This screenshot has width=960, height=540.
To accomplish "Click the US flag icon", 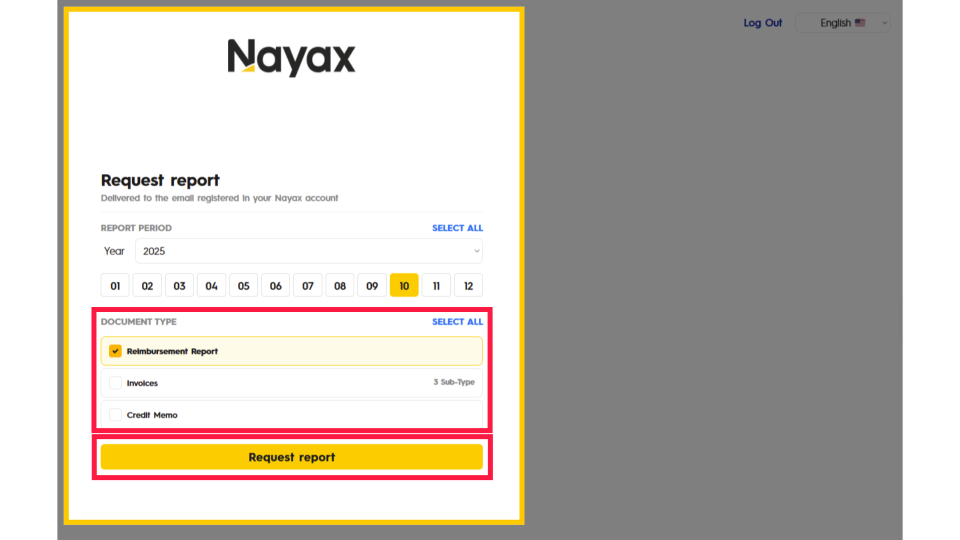I will [x=860, y=23].
